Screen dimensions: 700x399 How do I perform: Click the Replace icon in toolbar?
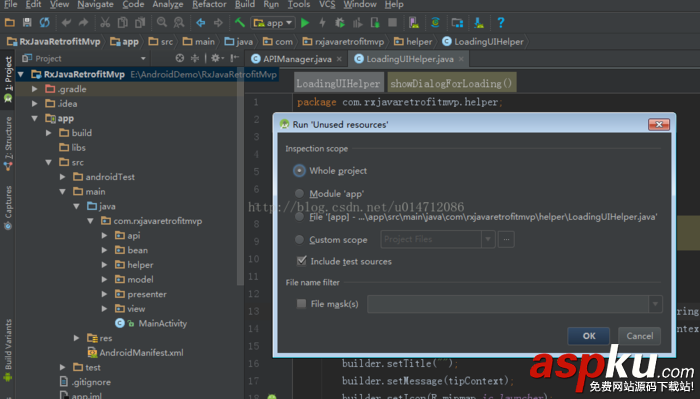coord(179,22)
